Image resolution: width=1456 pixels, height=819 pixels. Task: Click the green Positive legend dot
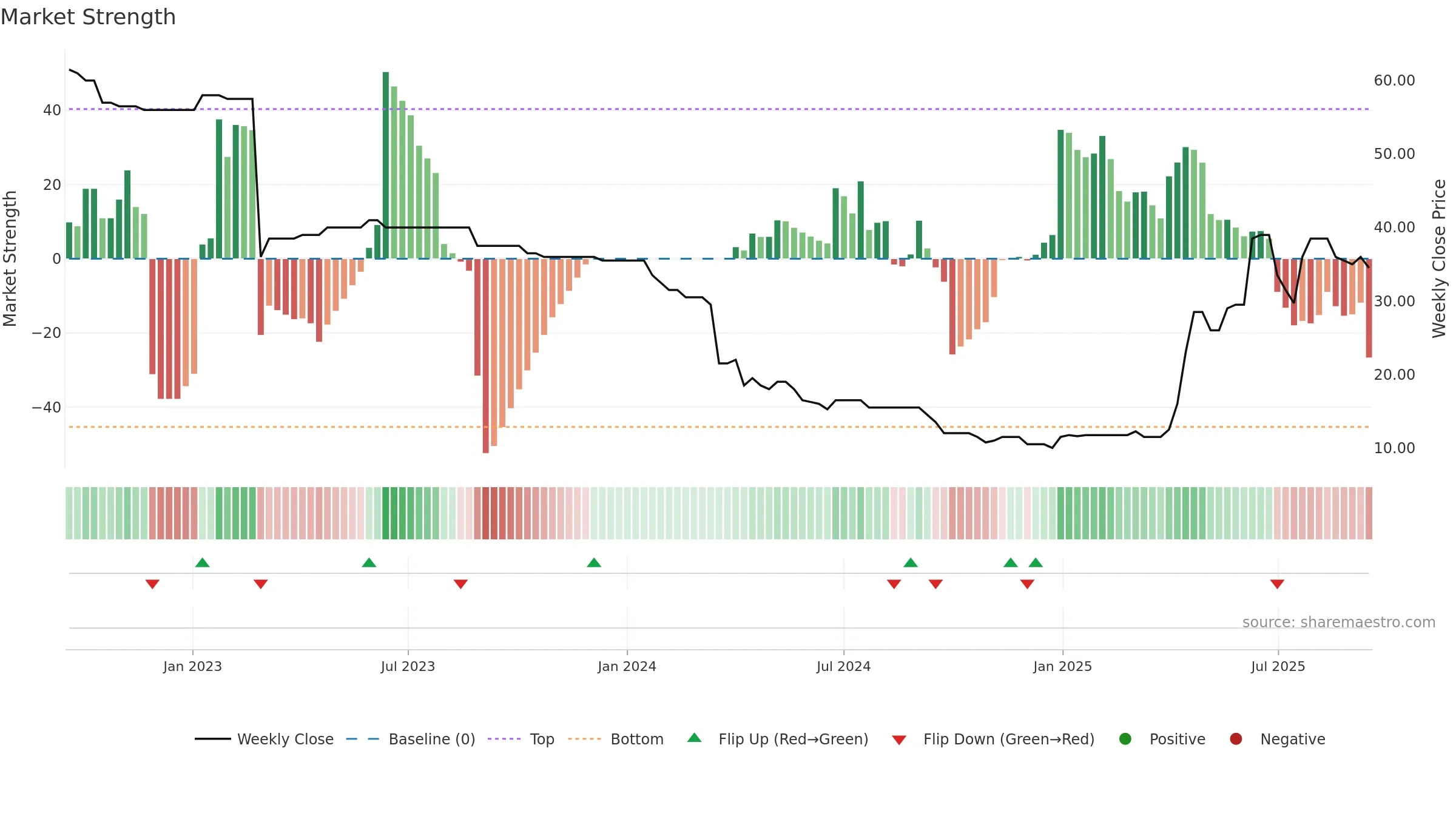(1125, 739)
